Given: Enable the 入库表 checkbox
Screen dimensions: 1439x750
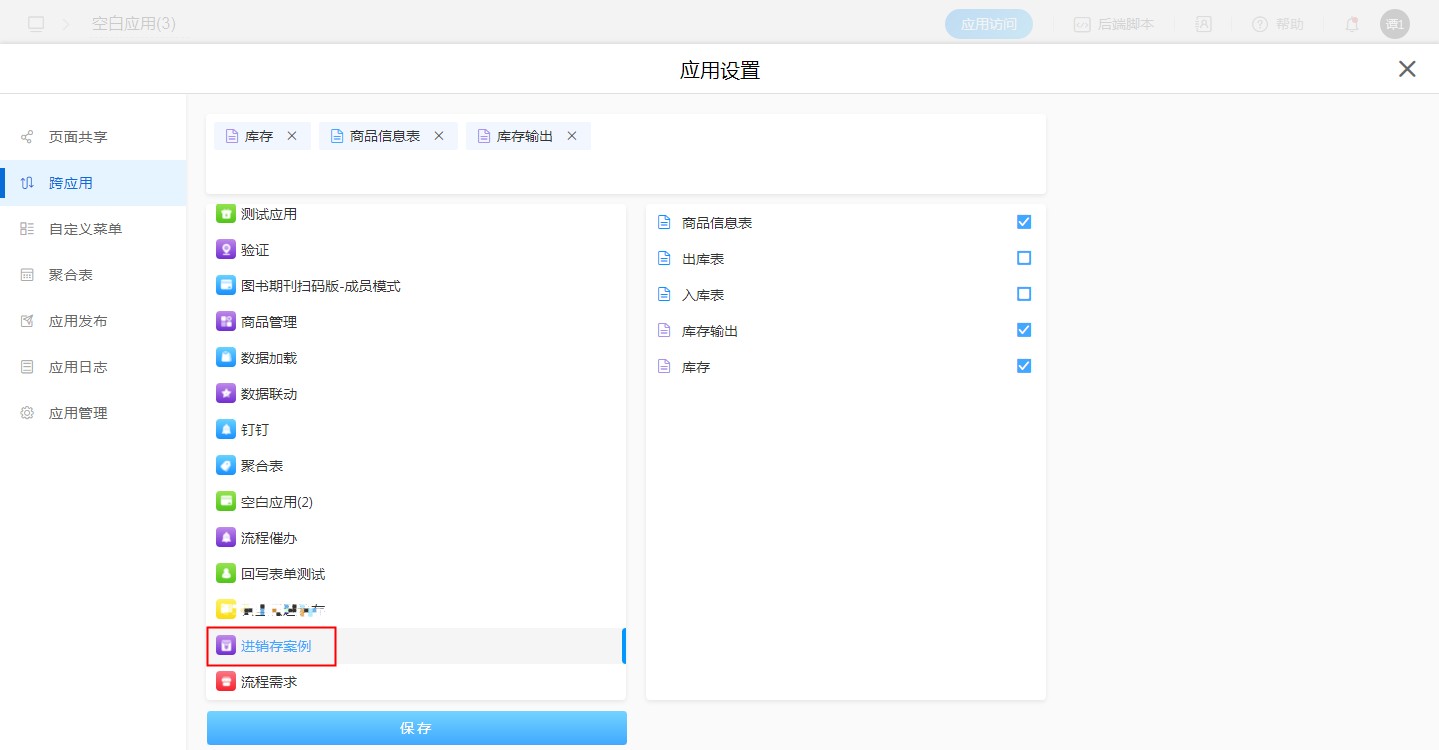Looking at the screenshot, I should tap(1023, 294).
